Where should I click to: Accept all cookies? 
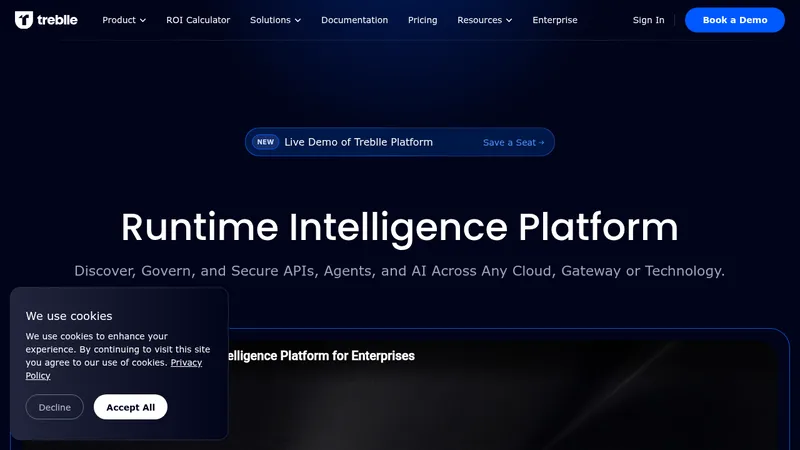(131, 407)
